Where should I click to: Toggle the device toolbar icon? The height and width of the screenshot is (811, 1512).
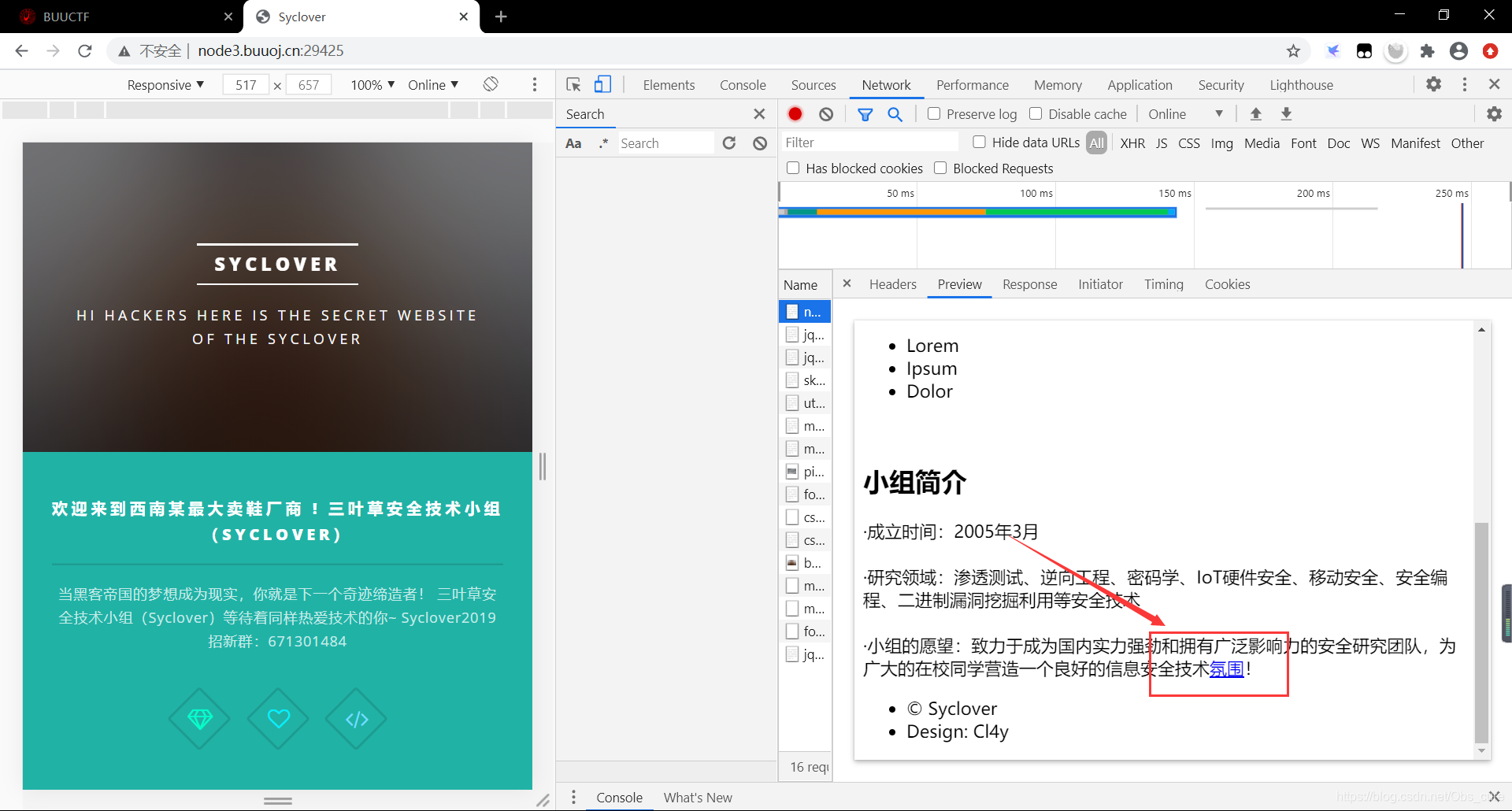[x=602, y=84]
